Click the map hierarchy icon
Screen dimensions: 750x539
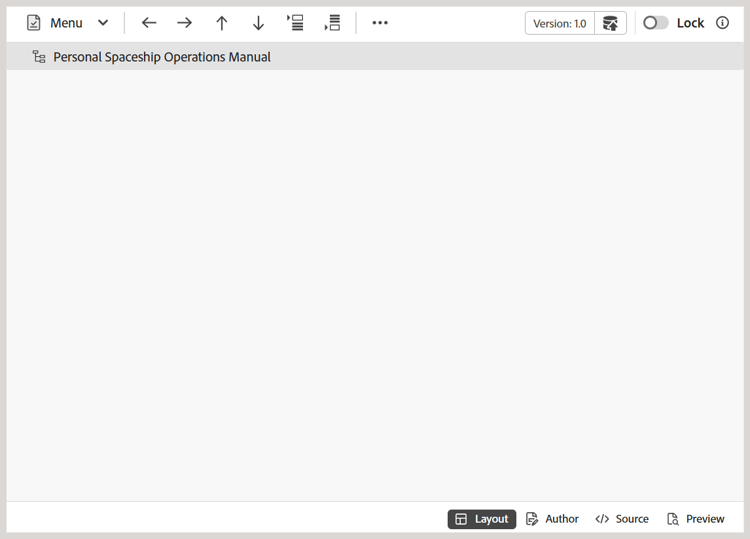coord(39,57)
